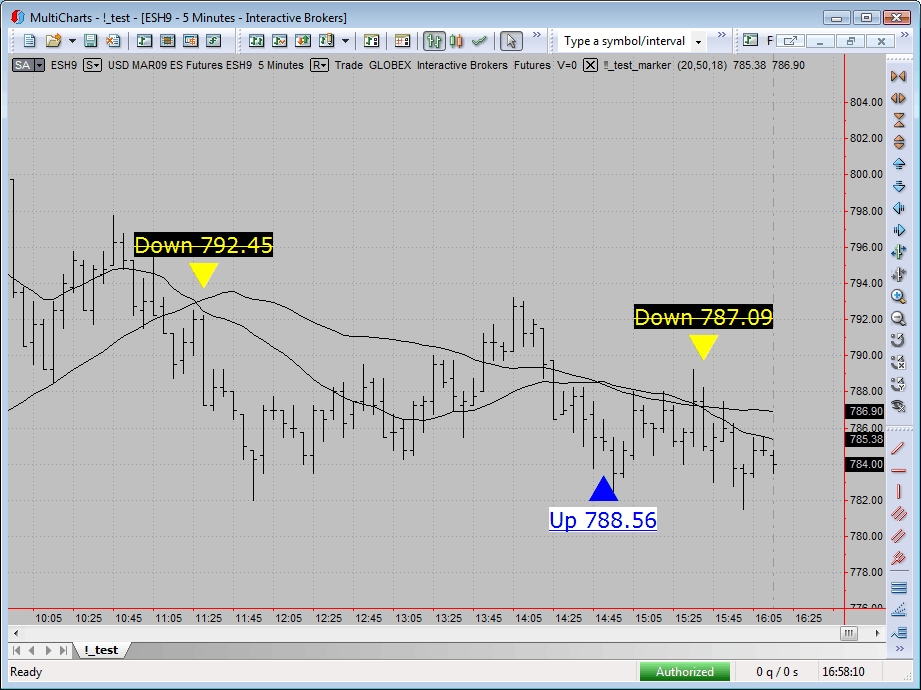Click the Open folder icon
921x690 pixels.
[53, 41]
